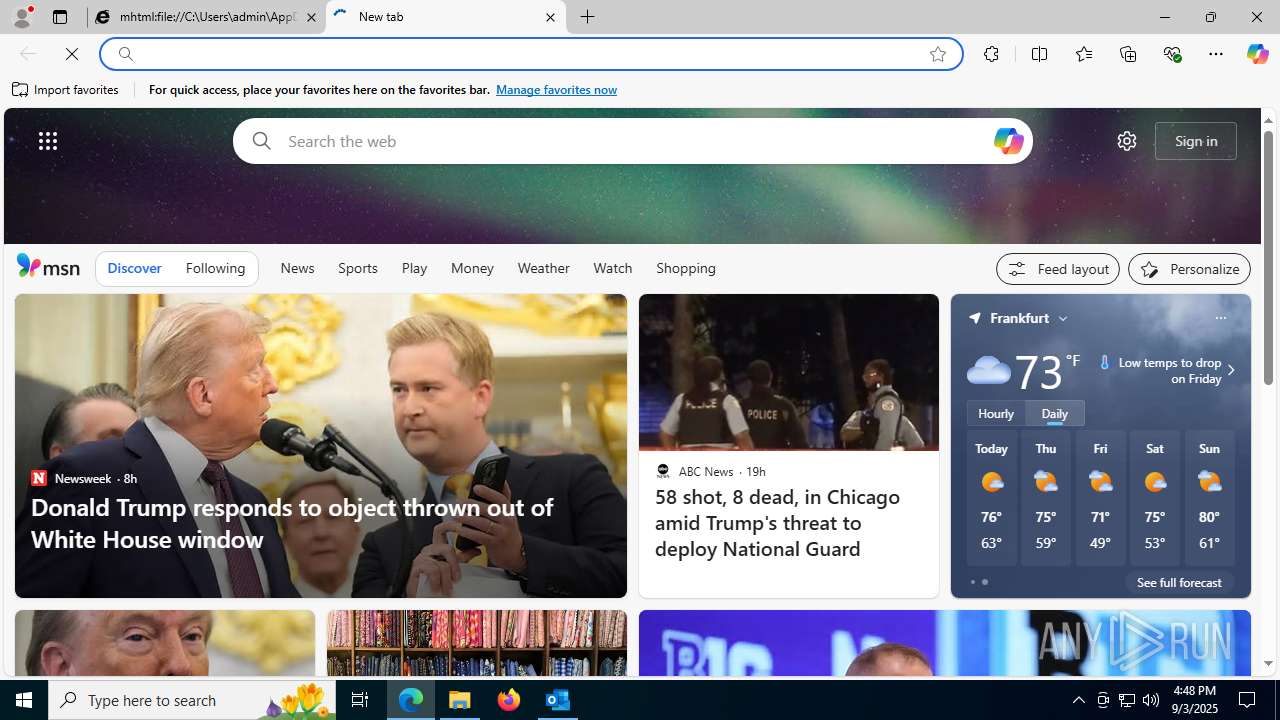Expand Frankfurt location dropdown

pyautogui.click(x=1062, y=318)
